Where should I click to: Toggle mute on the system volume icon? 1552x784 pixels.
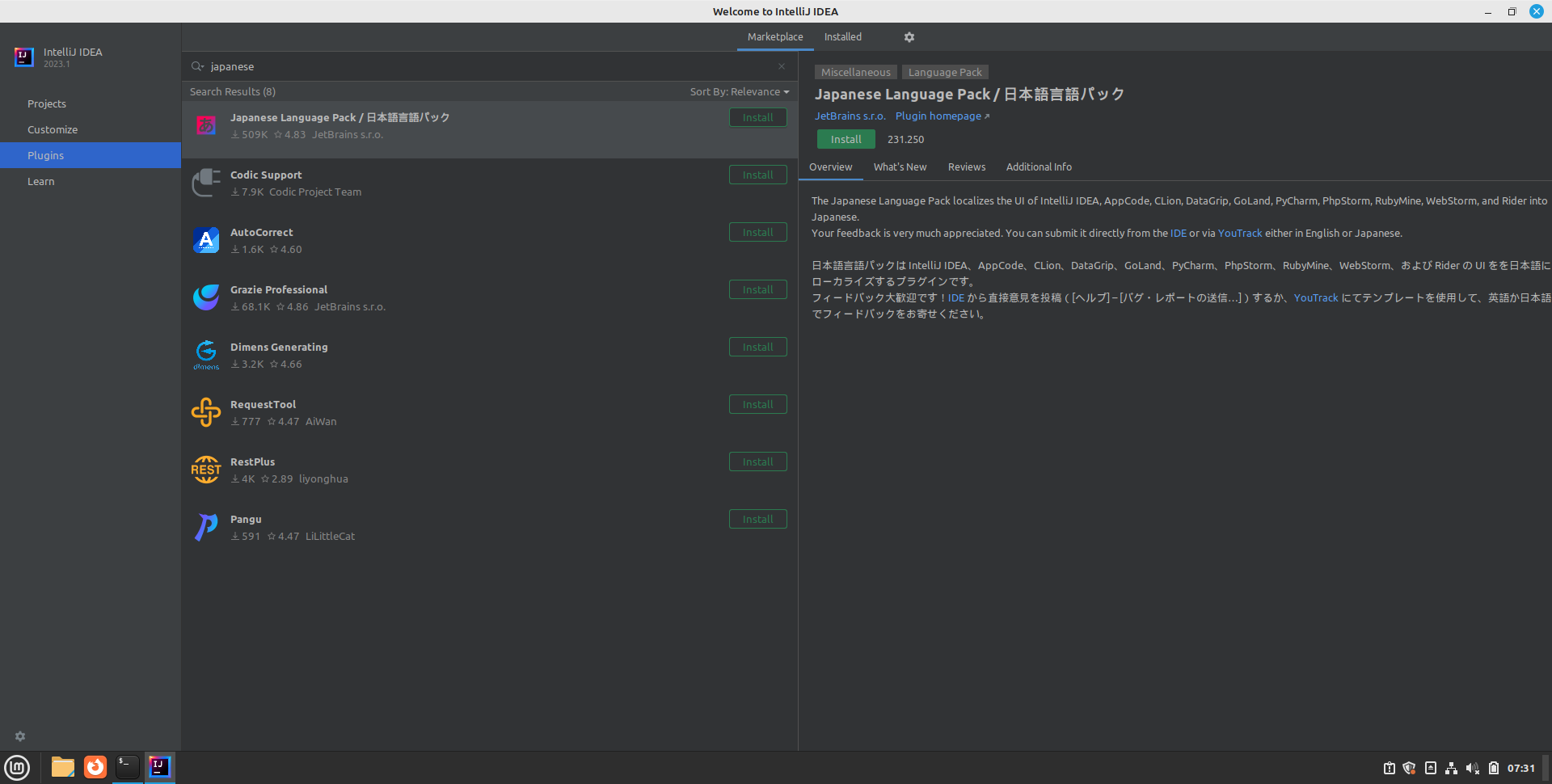pos(1472,768)
